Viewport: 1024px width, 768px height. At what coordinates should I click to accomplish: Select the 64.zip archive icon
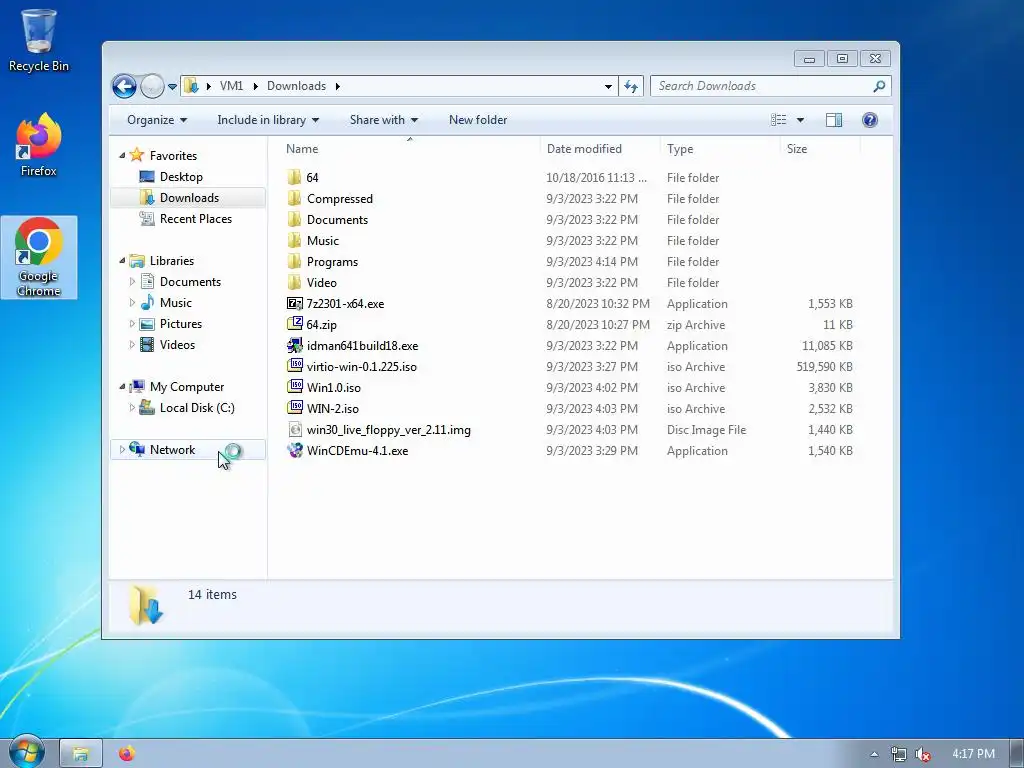[x=295, y=325]
